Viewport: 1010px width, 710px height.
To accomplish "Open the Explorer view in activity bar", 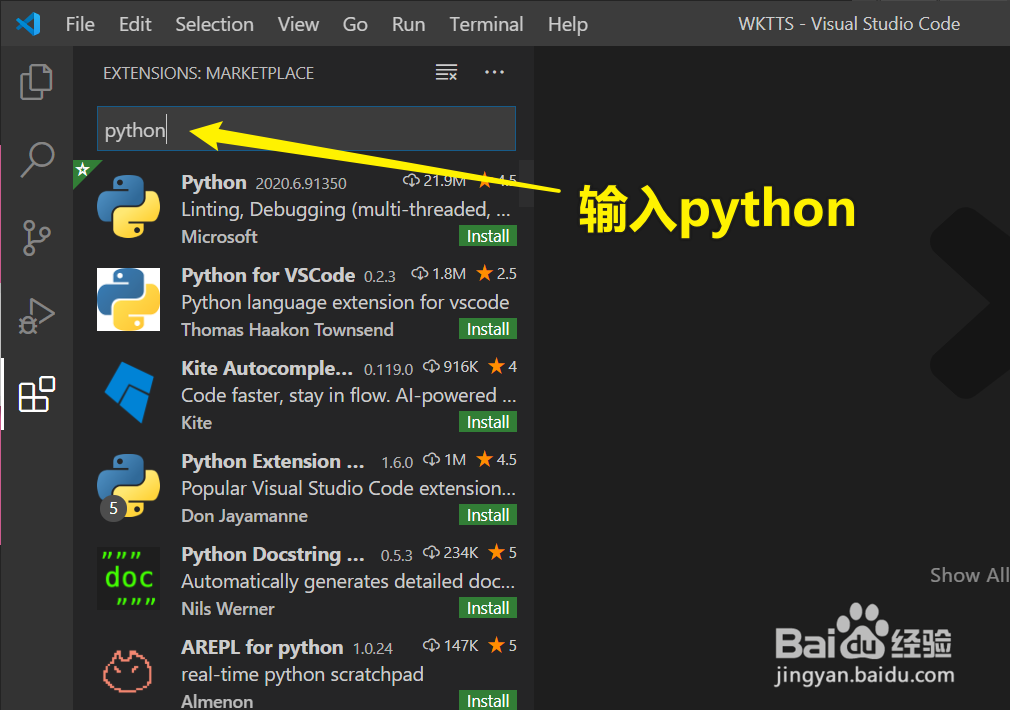I will 36,82.
